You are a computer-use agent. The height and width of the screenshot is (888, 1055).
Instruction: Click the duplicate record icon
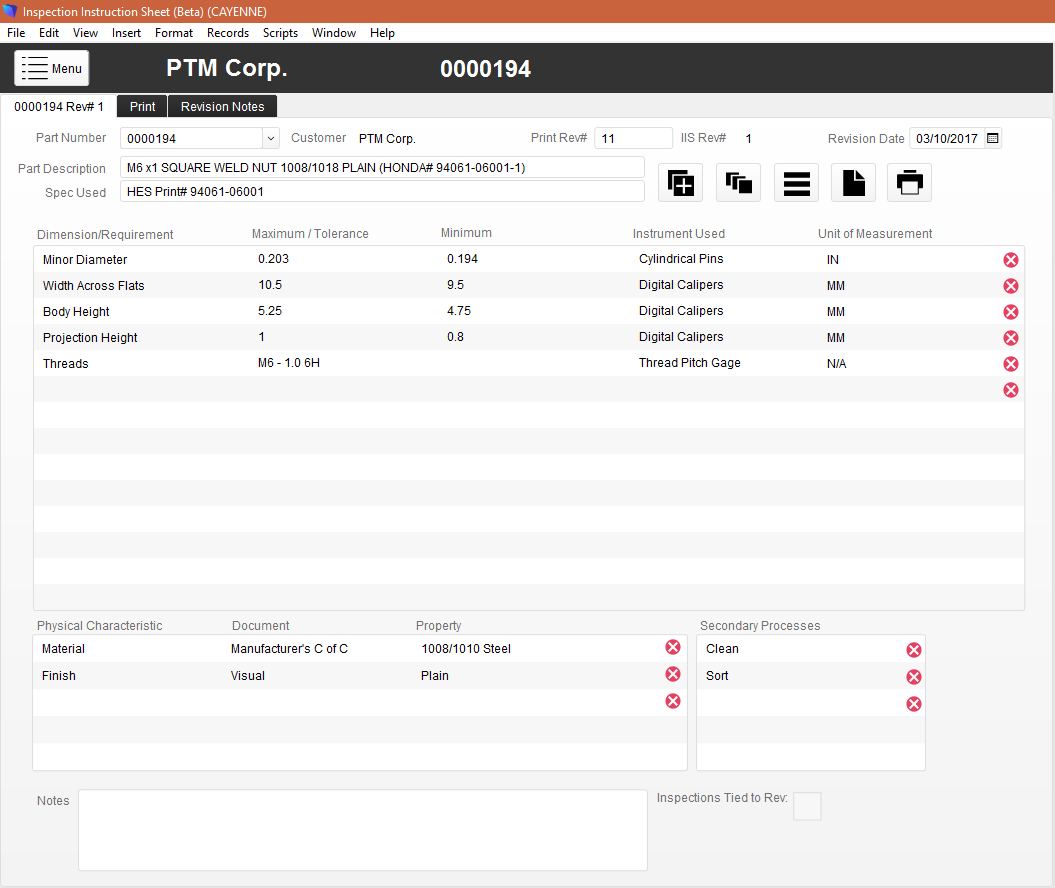click(738, 182)
